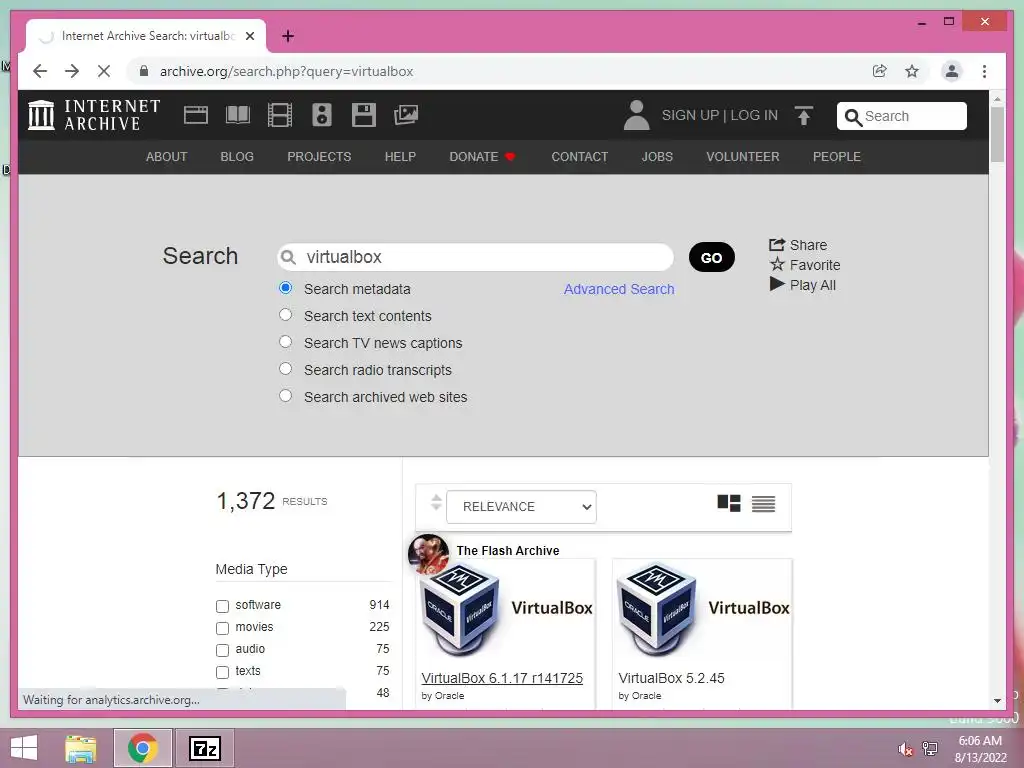Image resolution: width=1024 pixels, height=768 pixels.
Task: Click the Internet Archive logo
Action: coord(94,115)
